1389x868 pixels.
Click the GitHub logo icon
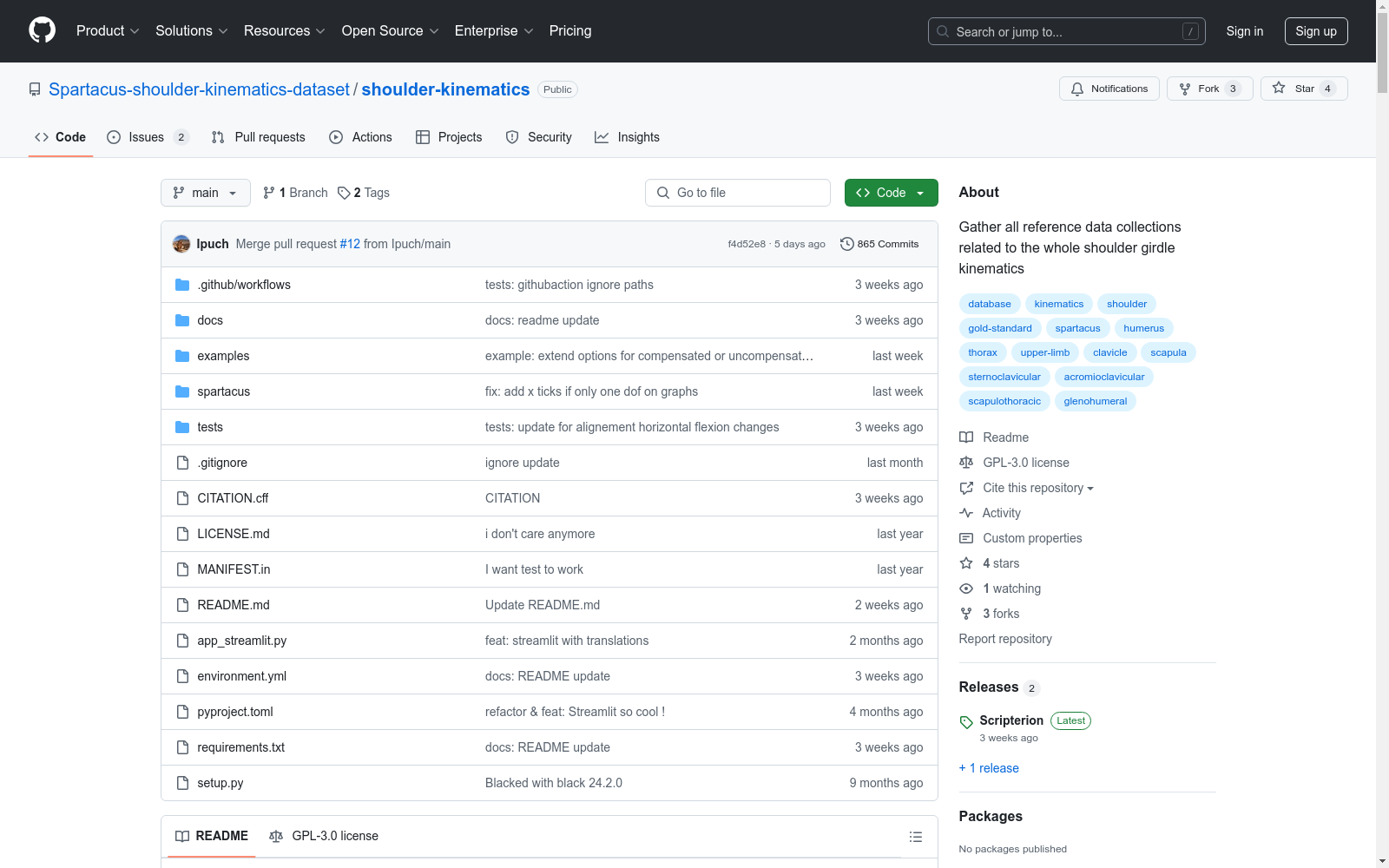(x=42, y=30)
